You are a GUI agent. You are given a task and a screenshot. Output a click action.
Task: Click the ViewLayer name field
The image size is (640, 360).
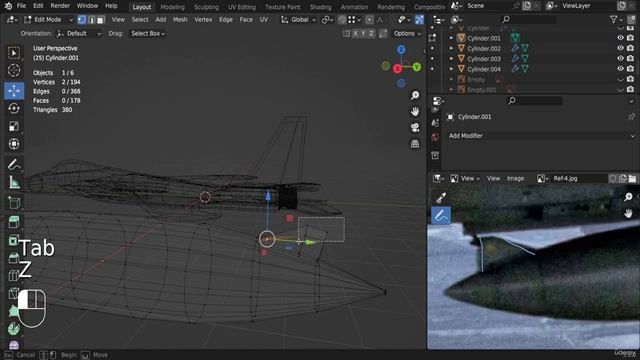(588, 6)
